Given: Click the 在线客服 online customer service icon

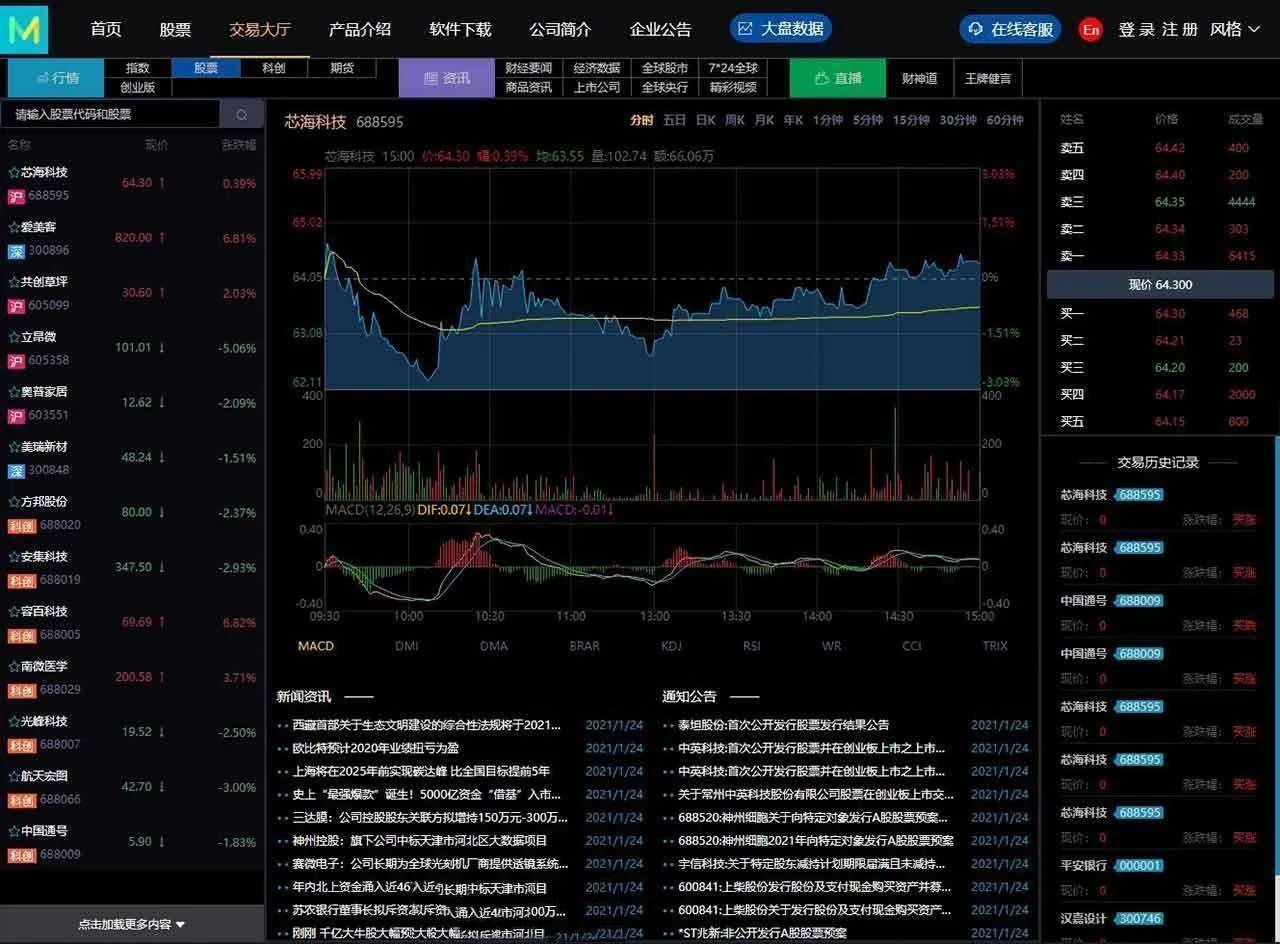Looking at the screenshot, I should pyautogui.click(x=976, y=28).
